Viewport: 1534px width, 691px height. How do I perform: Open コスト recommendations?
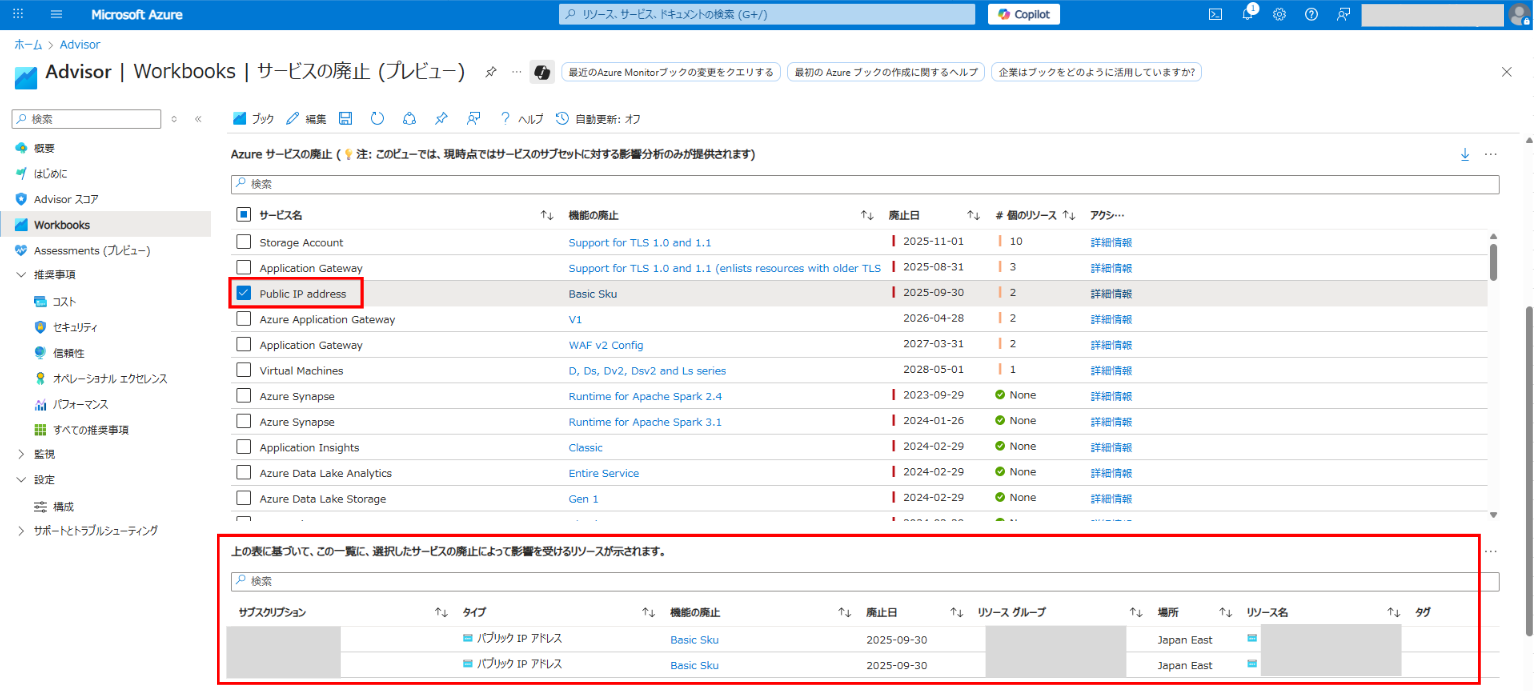pos(64,301)
